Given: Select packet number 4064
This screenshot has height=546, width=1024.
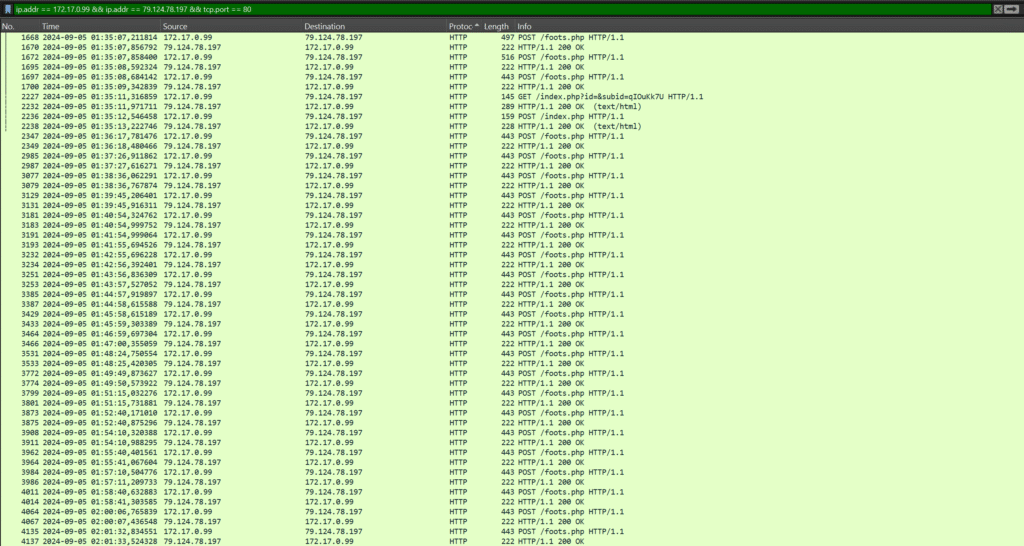Looking at the screenshot, I should pos(512,511).
